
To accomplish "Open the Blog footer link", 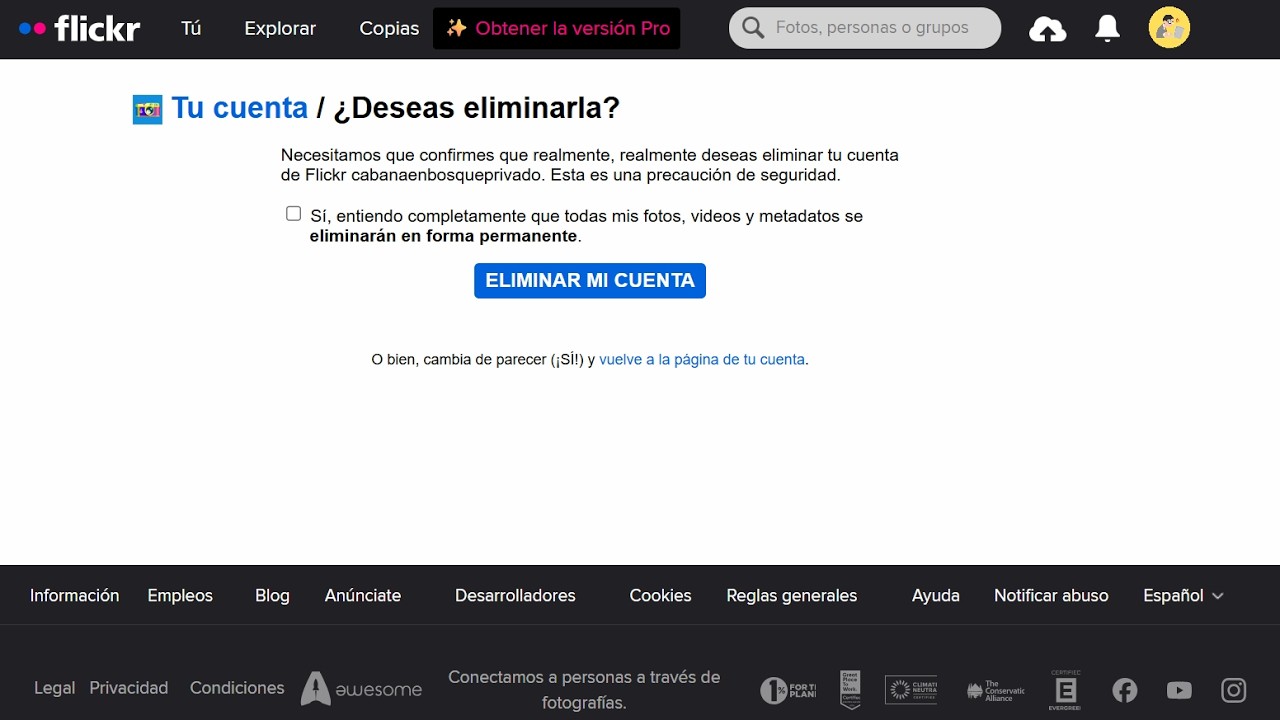I will (272, 596).
